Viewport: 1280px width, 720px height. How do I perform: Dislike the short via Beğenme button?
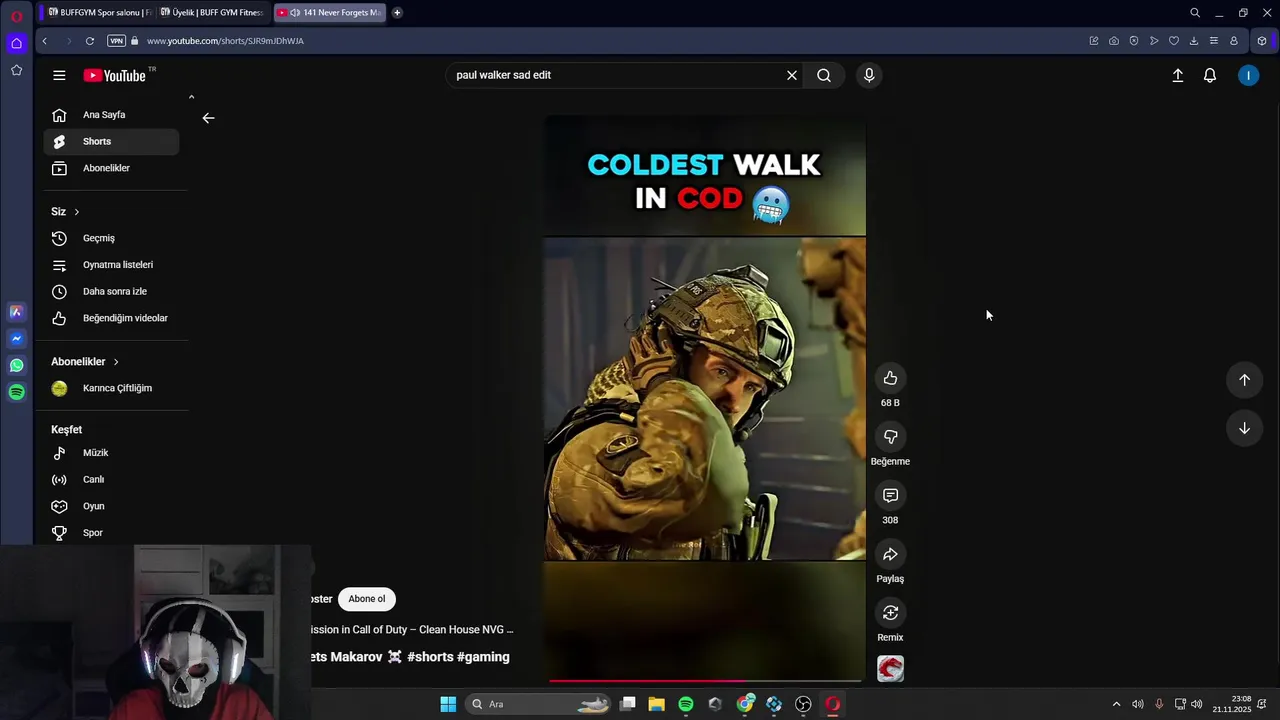tap(890, 437)
